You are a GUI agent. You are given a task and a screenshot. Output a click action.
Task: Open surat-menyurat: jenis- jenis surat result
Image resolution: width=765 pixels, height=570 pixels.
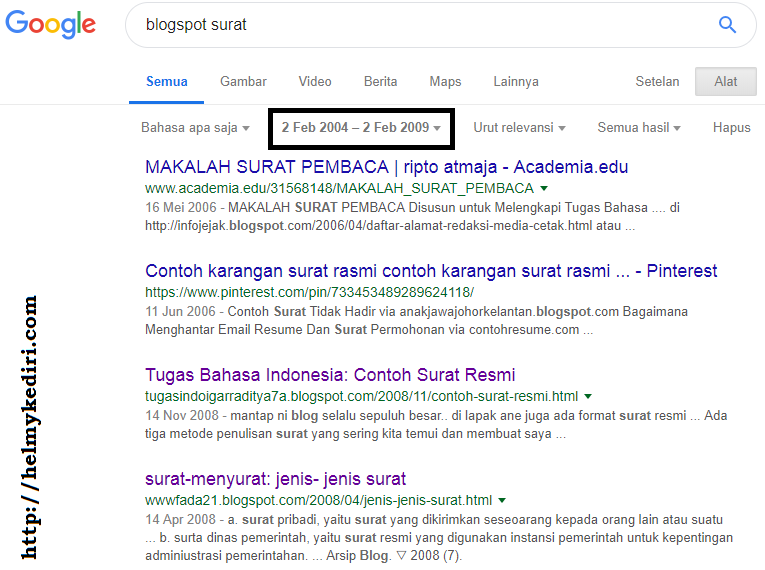coord(275,479)
